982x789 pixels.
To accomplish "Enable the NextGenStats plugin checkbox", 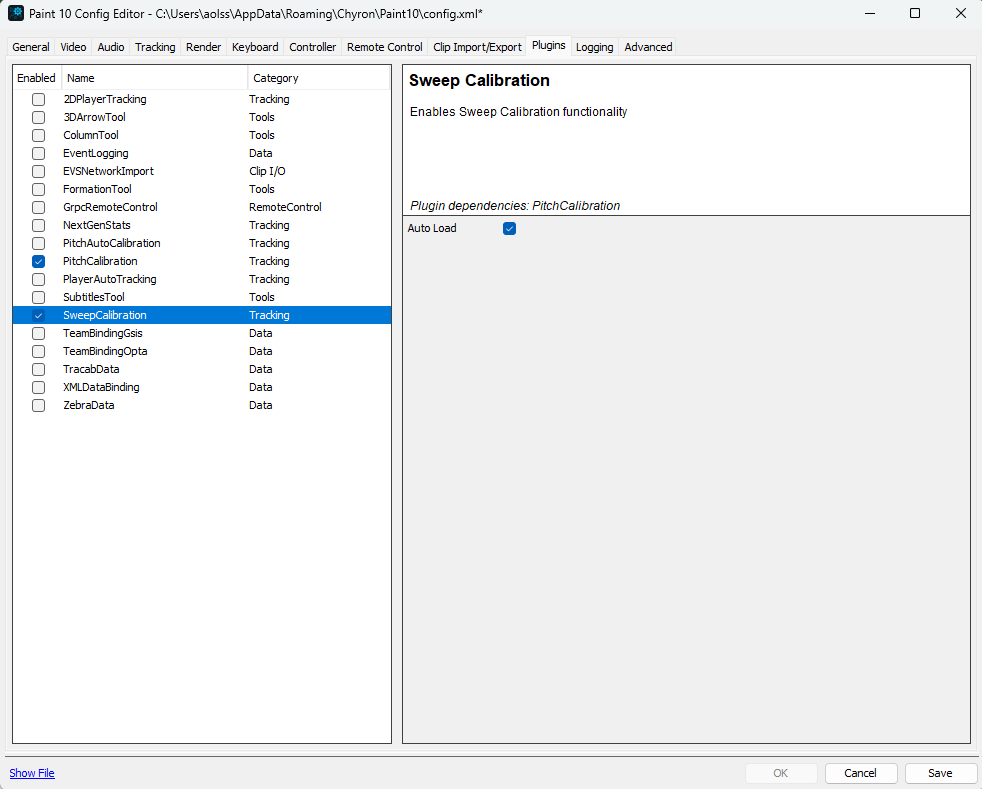I will (x=38, y=225).
